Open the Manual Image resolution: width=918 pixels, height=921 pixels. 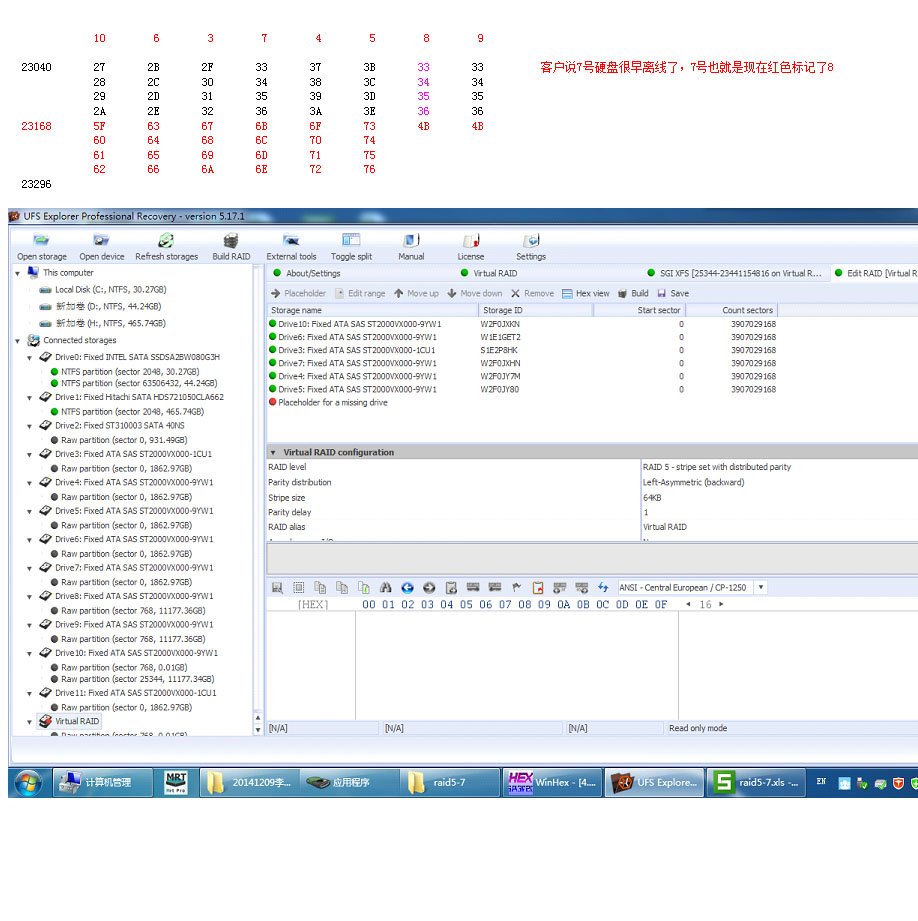[411, 247]
